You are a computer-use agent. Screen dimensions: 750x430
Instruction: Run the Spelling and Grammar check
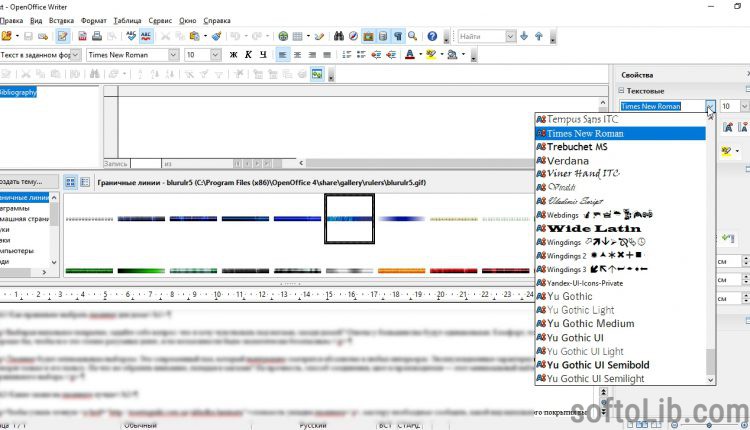[x=131, y=36]
